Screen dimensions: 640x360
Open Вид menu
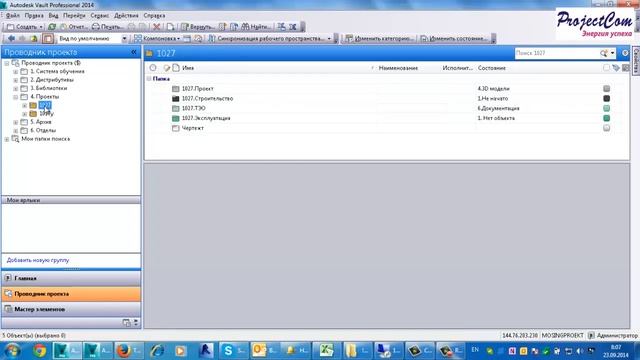(x=53, y=16)
